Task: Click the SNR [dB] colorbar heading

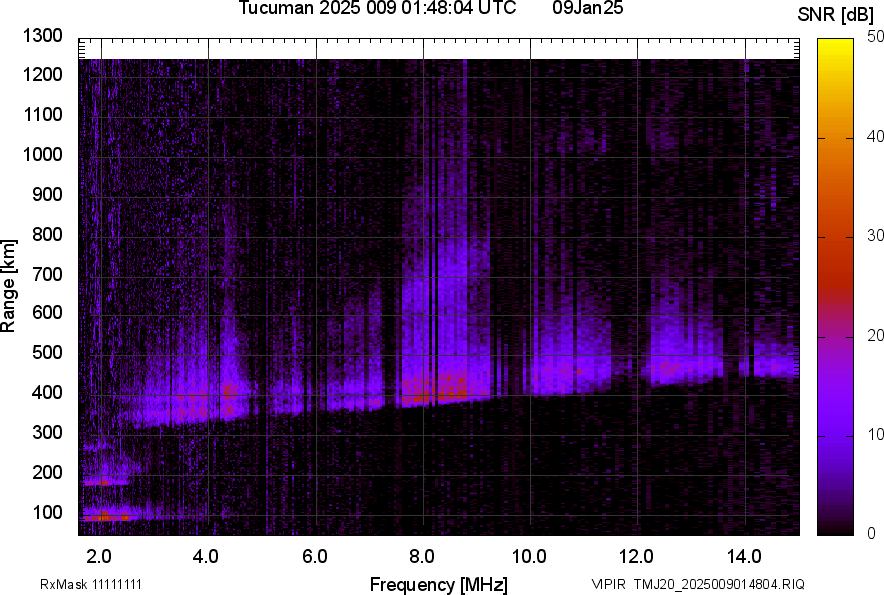Action: click(x=836, y=15)
